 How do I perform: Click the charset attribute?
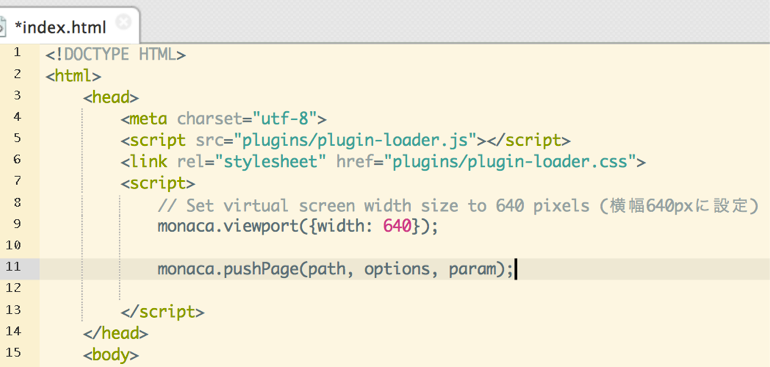click(x=210, y=119)
